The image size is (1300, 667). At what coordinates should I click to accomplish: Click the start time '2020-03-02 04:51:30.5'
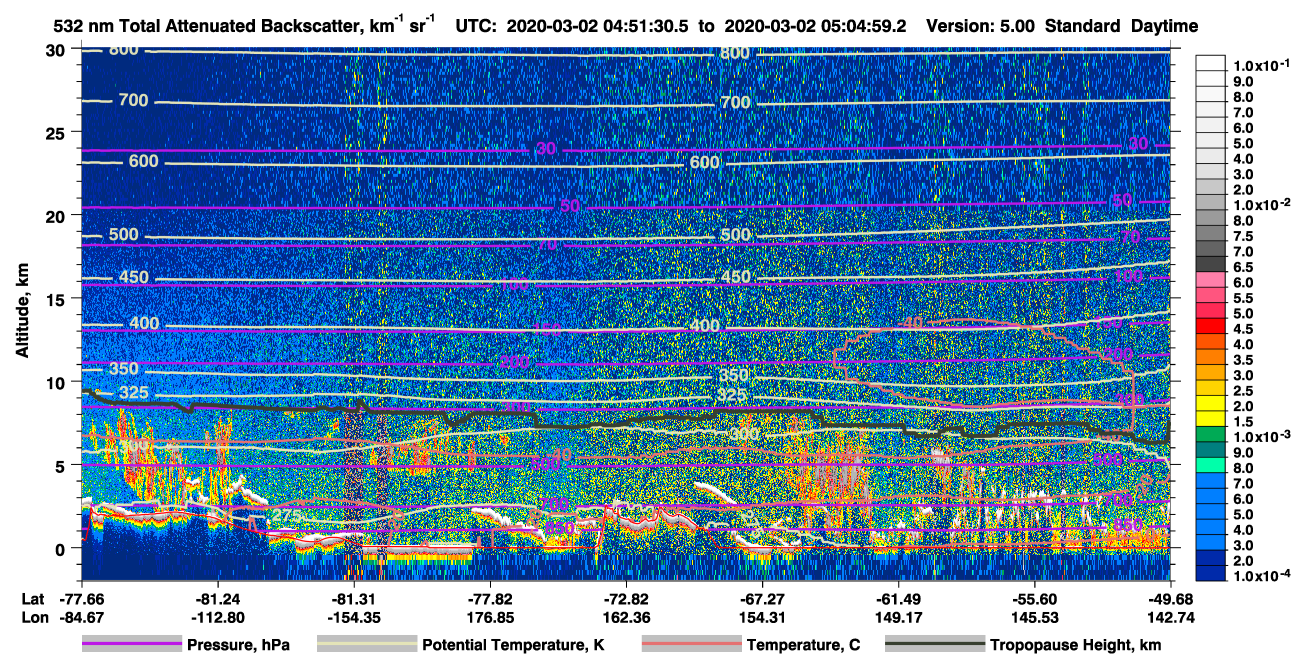pyautogui.click(x=599, y=27)
